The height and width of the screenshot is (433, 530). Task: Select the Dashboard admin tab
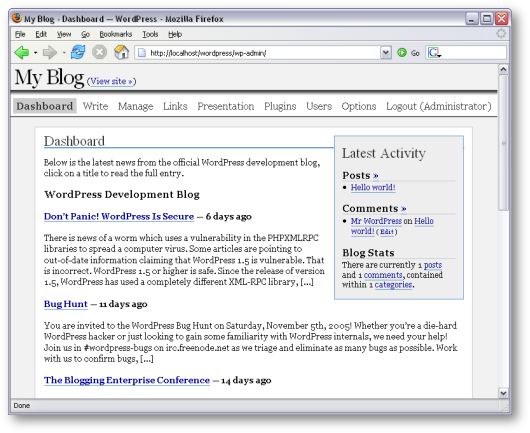coord(45,106)
